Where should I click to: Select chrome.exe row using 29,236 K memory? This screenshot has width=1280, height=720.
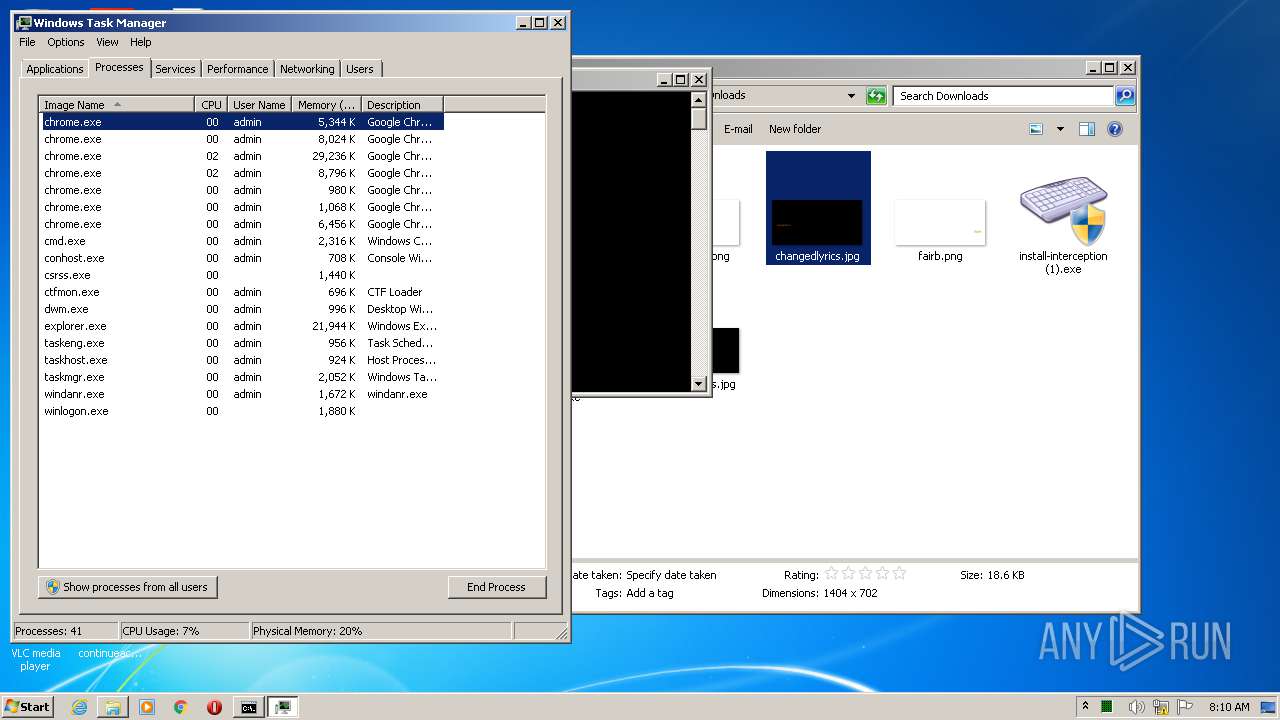[x=241, y=156]
